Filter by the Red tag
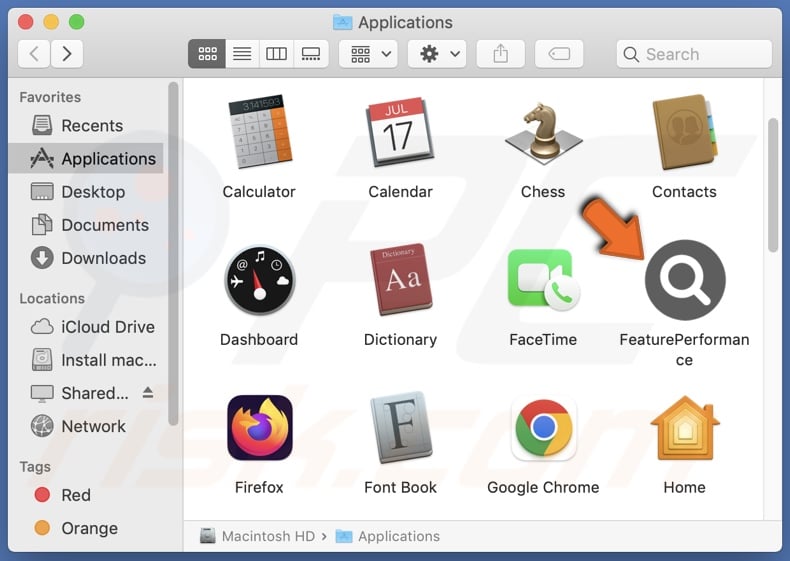This screenshot has width=790, height=561. [86, 495]
